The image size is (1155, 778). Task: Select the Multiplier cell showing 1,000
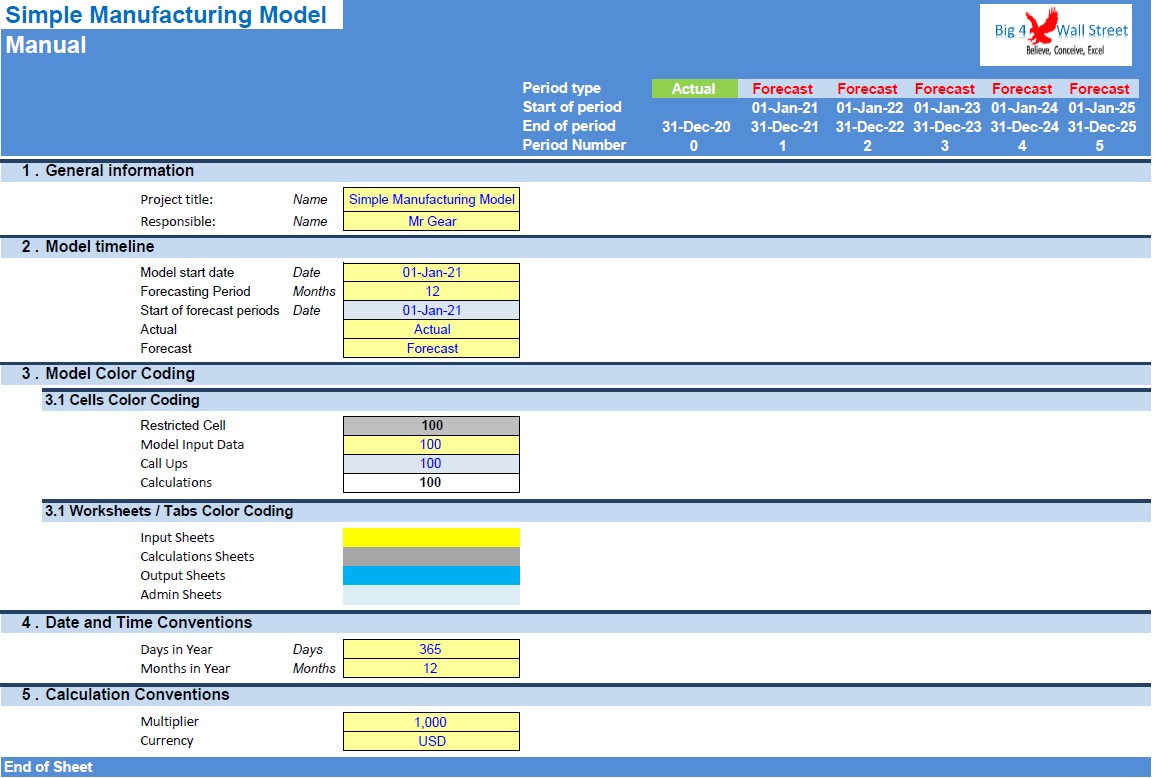tap(432, 722)
